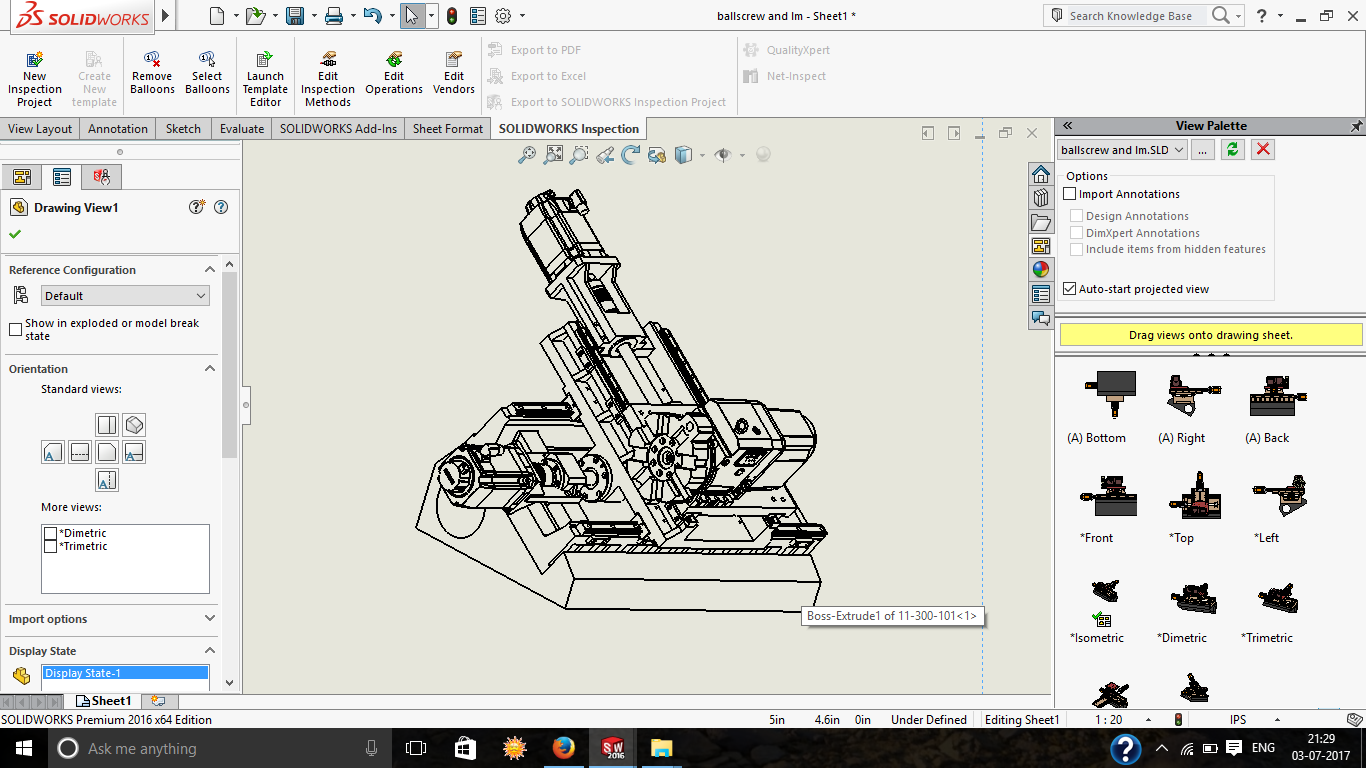Open SOLIDWORKS Add-Ins tab
Screen dimensions: 1366x768
click(x=338, y=129)
